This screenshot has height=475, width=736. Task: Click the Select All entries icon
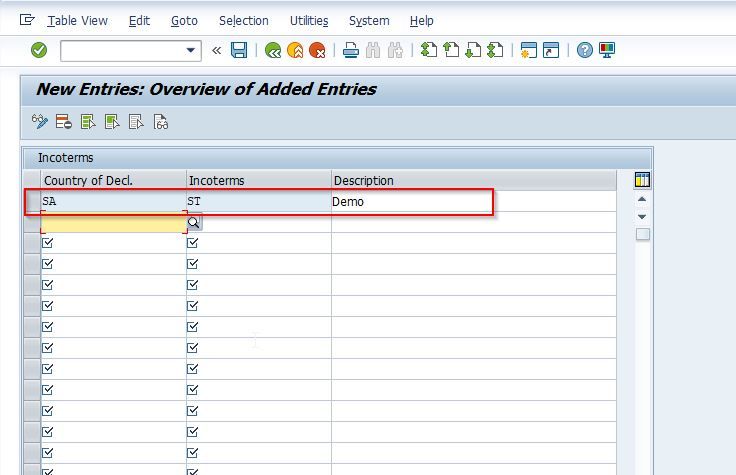pyautogui.click(x=88, y=122)
